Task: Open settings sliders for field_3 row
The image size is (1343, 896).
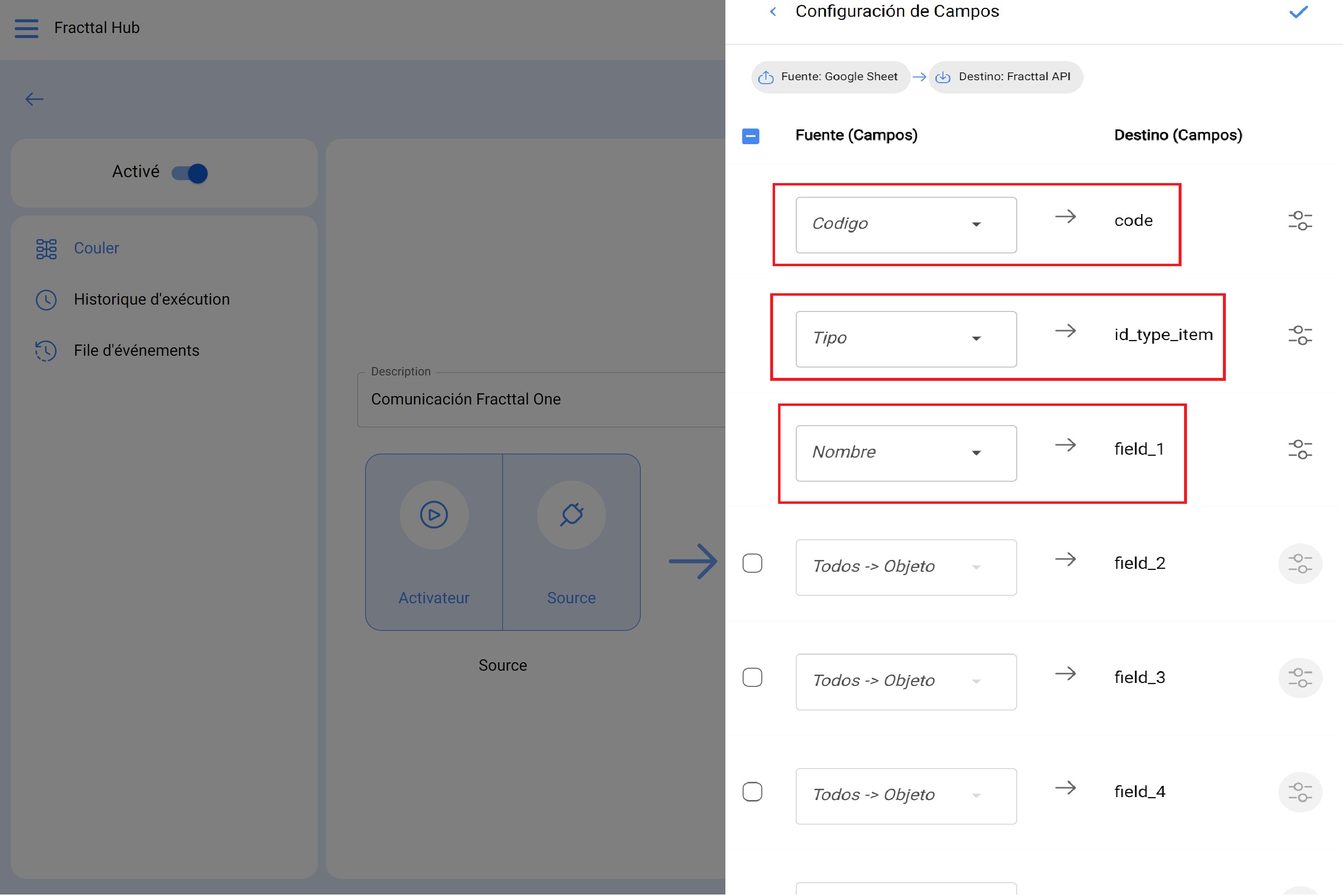Action: tap(1300, 678)
